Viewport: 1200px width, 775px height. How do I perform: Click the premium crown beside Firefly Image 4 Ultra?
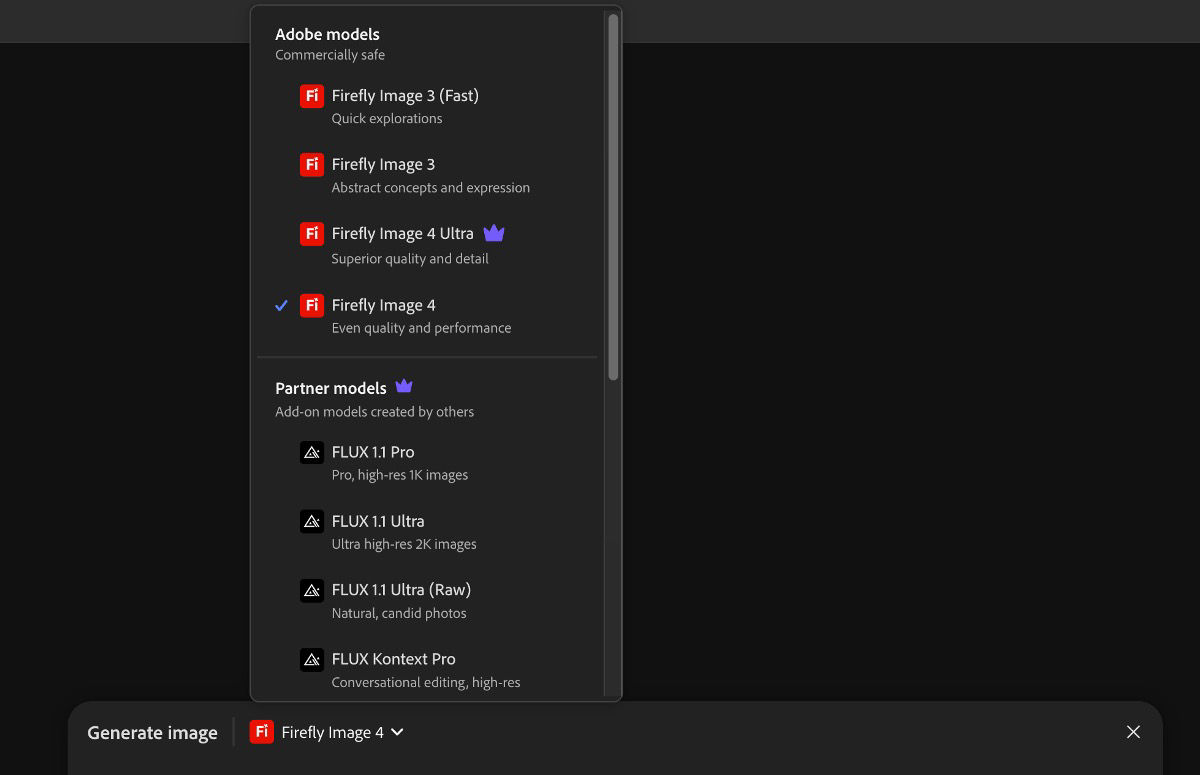point(494,233)
